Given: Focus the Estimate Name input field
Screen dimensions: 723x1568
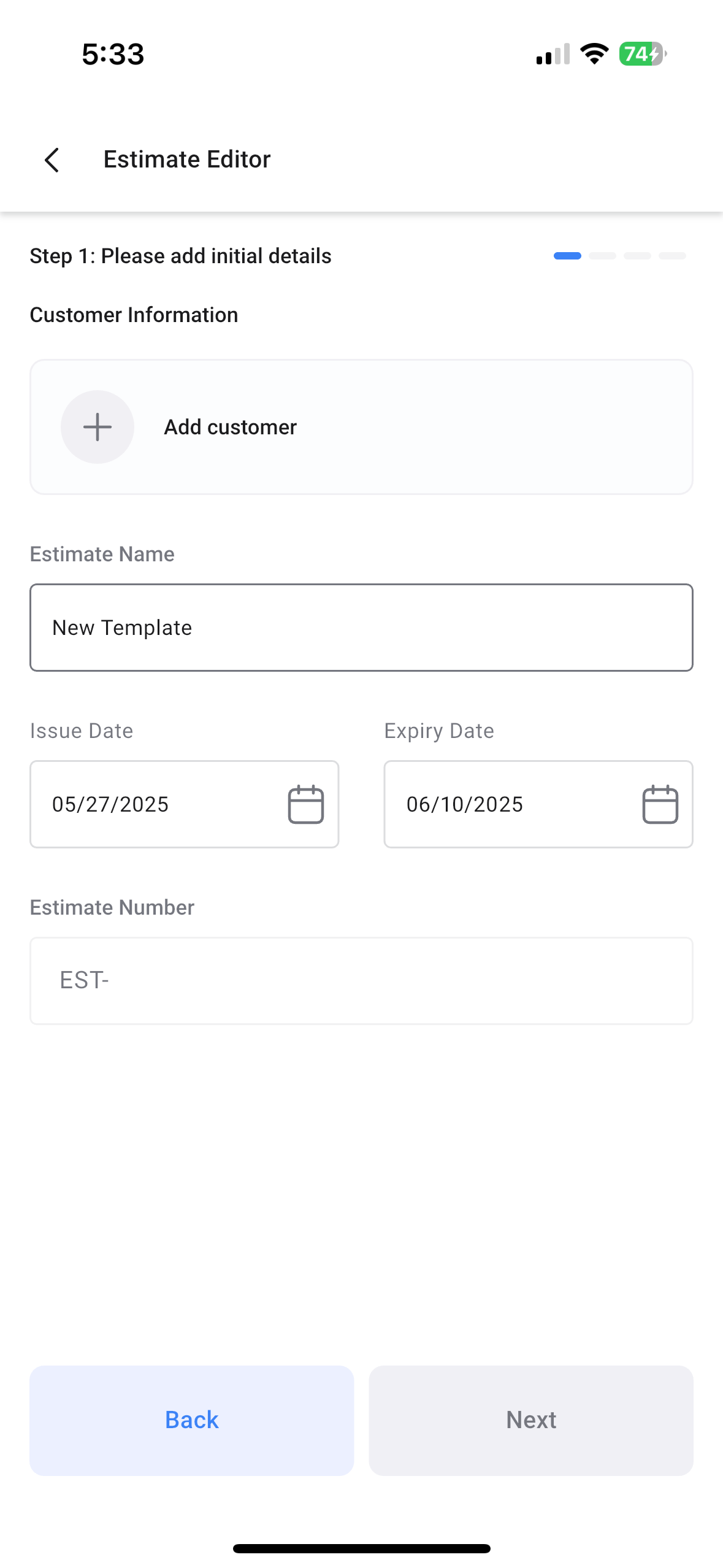Looking at the screenshot, I should [361, 628].
